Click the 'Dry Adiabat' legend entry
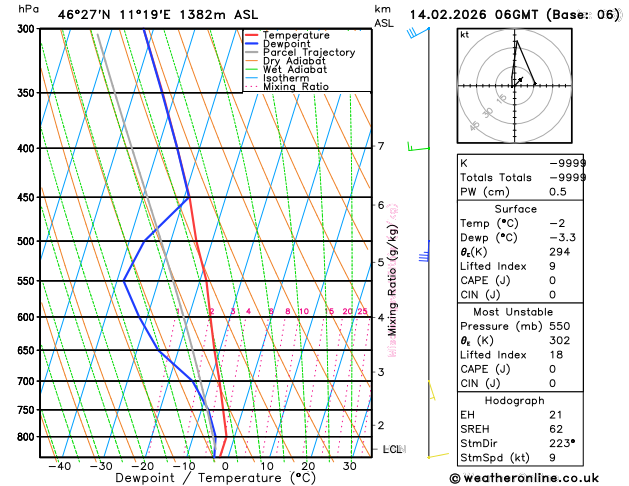Image resolution: width=629 pixels, height=486 pixels. 294,61
